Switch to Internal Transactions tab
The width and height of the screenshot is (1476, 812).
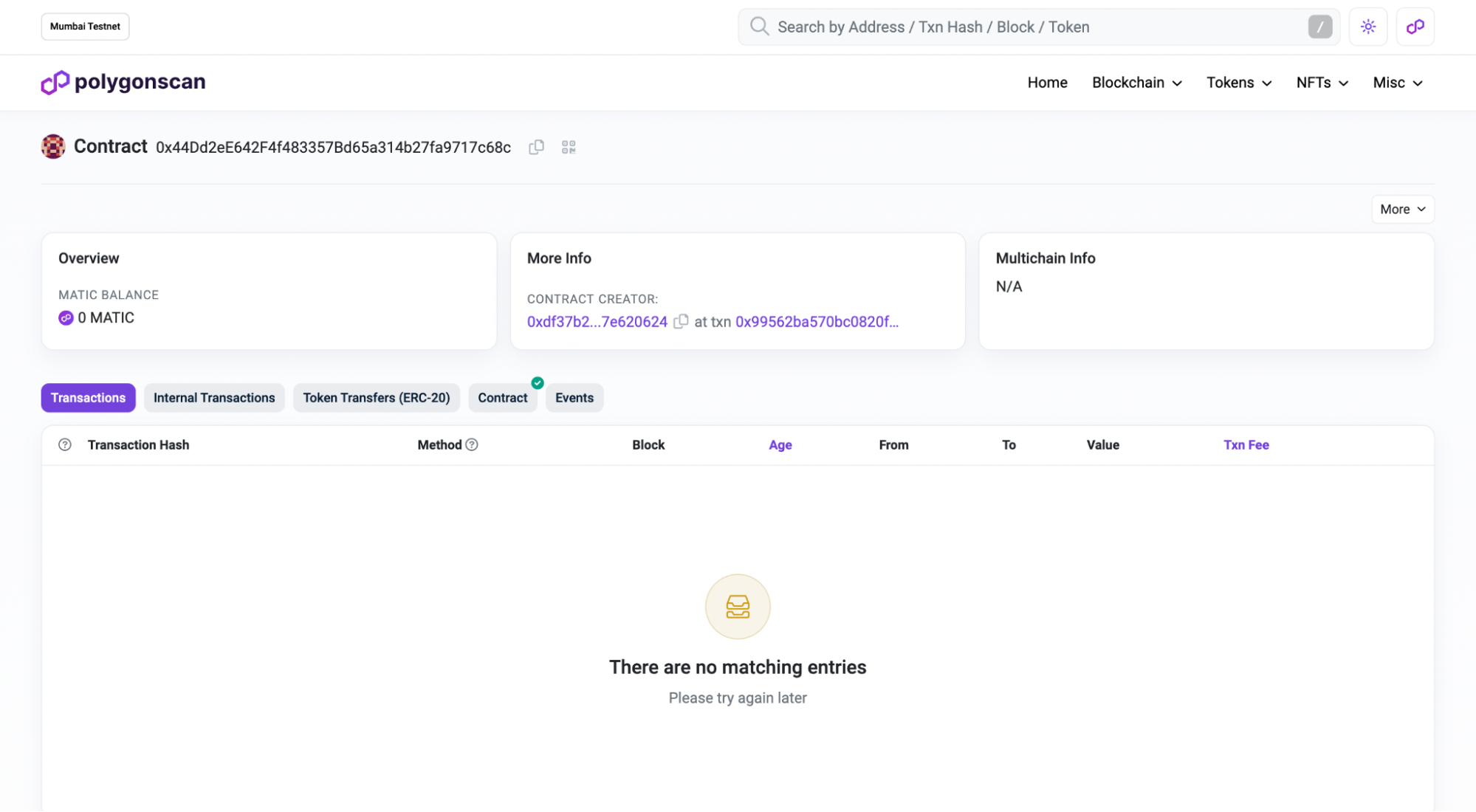[x=214, y=398]
